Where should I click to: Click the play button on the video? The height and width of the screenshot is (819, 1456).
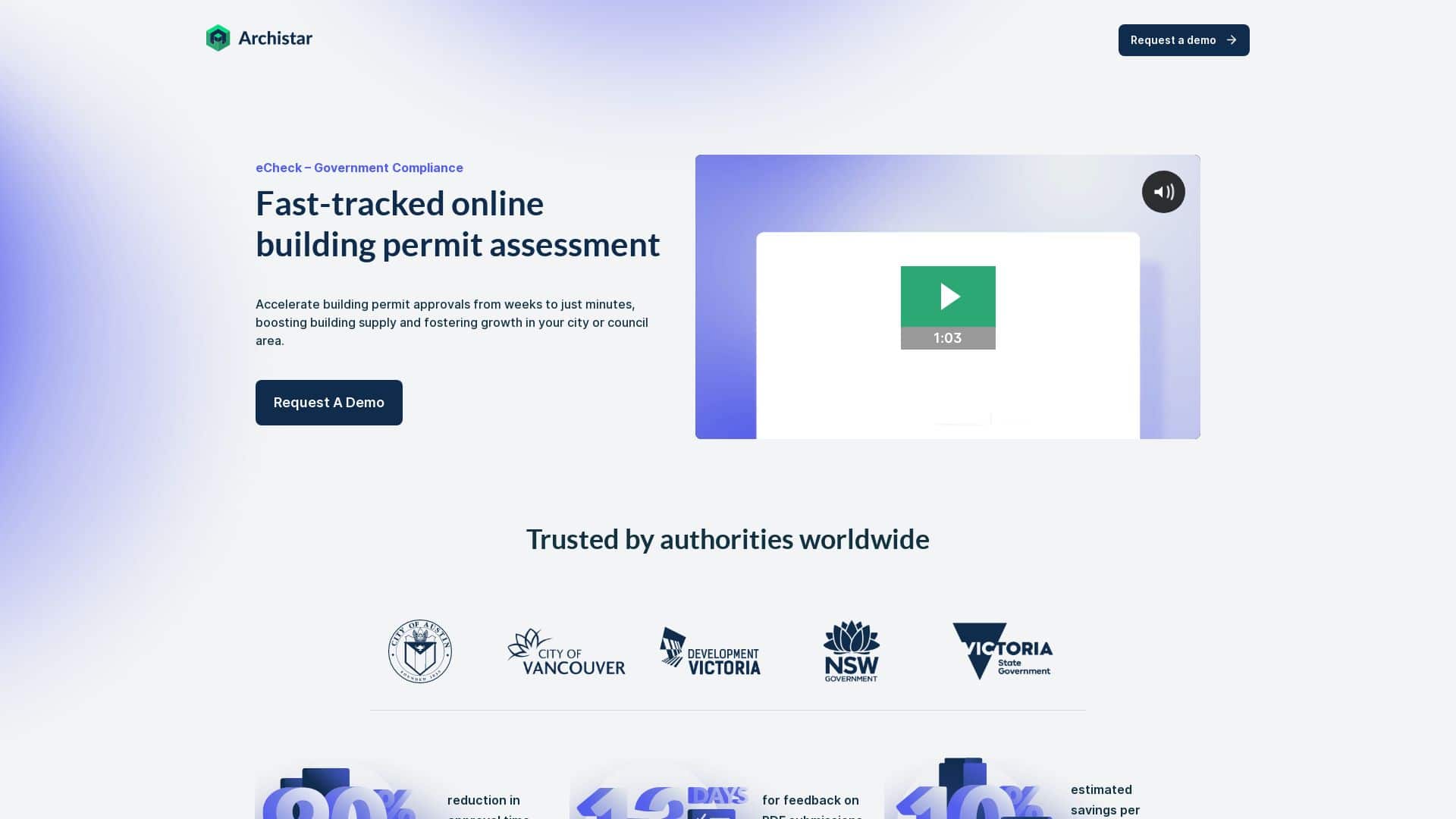click(x=948, y=297)
